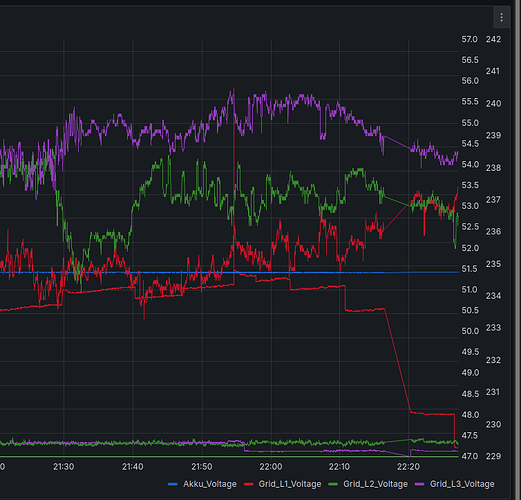
Task: Click the green Grid_L2_Voltage color swatch
Action: [x=333, y=484]
